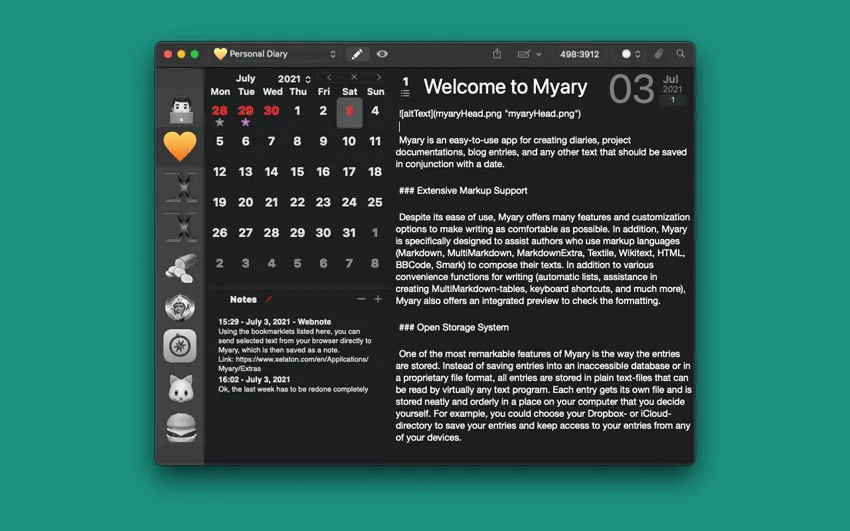The image size is (850, 531).
Task: Toggle the list icon beside the title
Action: 405,94
